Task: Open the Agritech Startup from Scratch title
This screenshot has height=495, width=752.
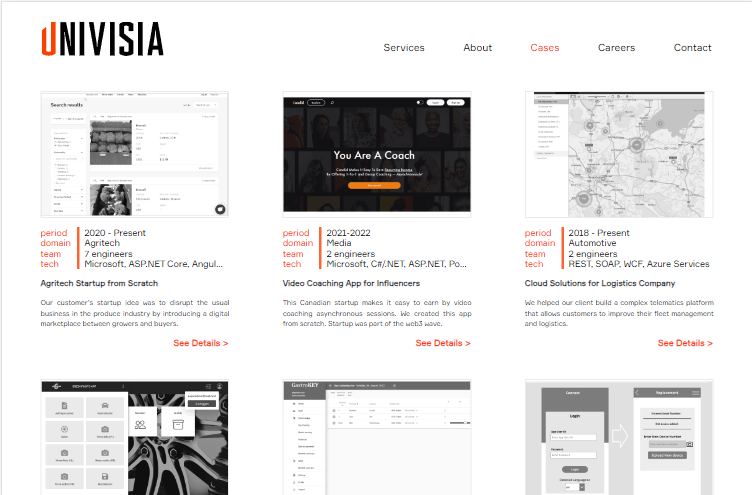Action: [99, 283]
